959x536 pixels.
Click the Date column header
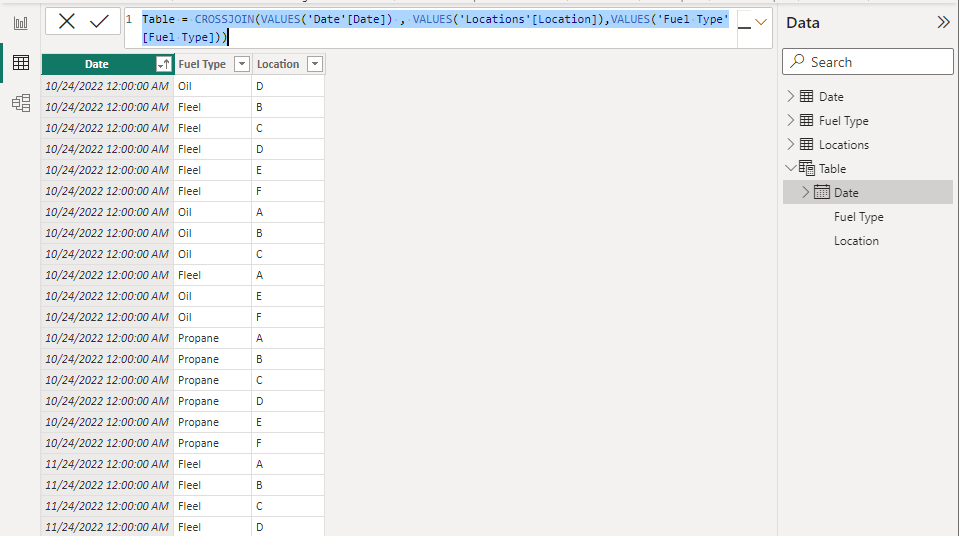point(97,64)
